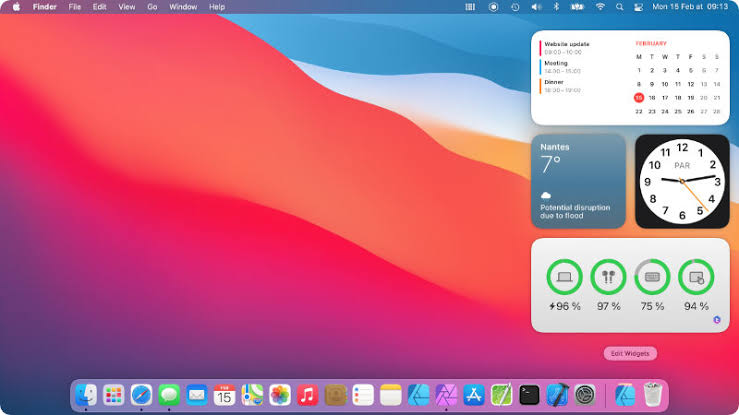Open Terminal from the dock
Image resolution: width=739 pixels, height=415 pixels.
(x=530, y=395)
